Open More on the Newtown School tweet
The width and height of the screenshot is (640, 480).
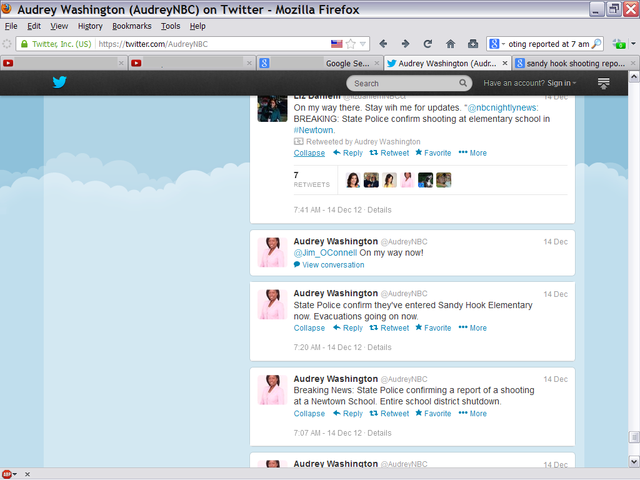473,413
